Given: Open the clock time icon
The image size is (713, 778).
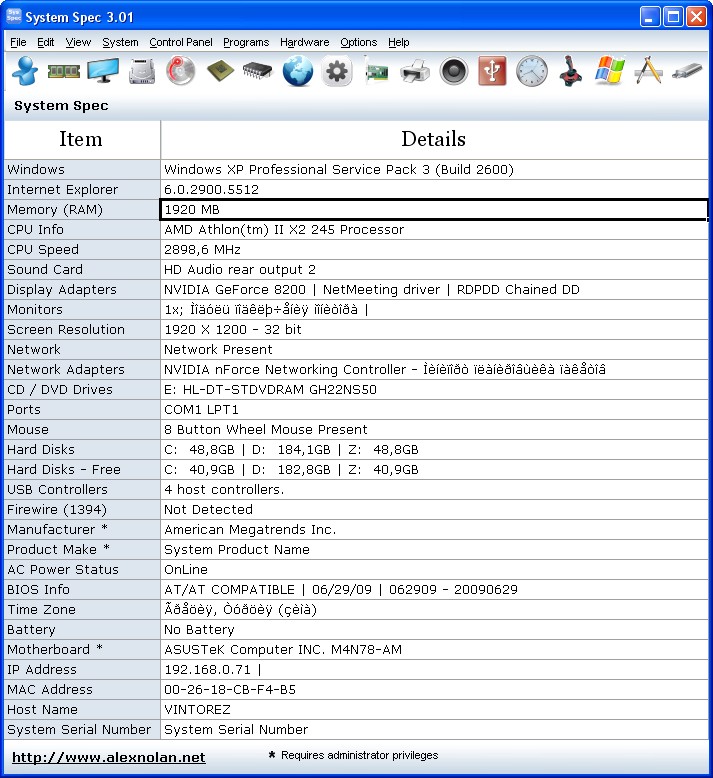Looking at the screenshot, I should point(531,71).
